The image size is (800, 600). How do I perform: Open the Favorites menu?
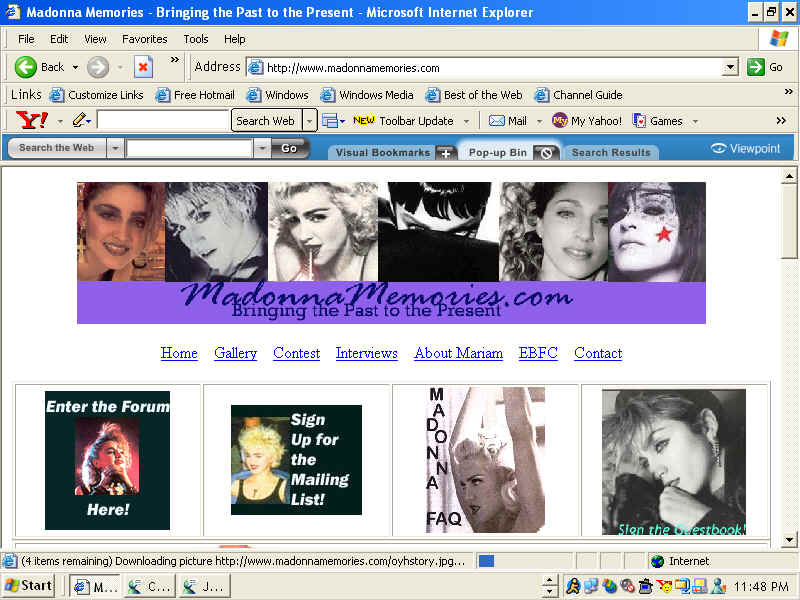point(144,39)
